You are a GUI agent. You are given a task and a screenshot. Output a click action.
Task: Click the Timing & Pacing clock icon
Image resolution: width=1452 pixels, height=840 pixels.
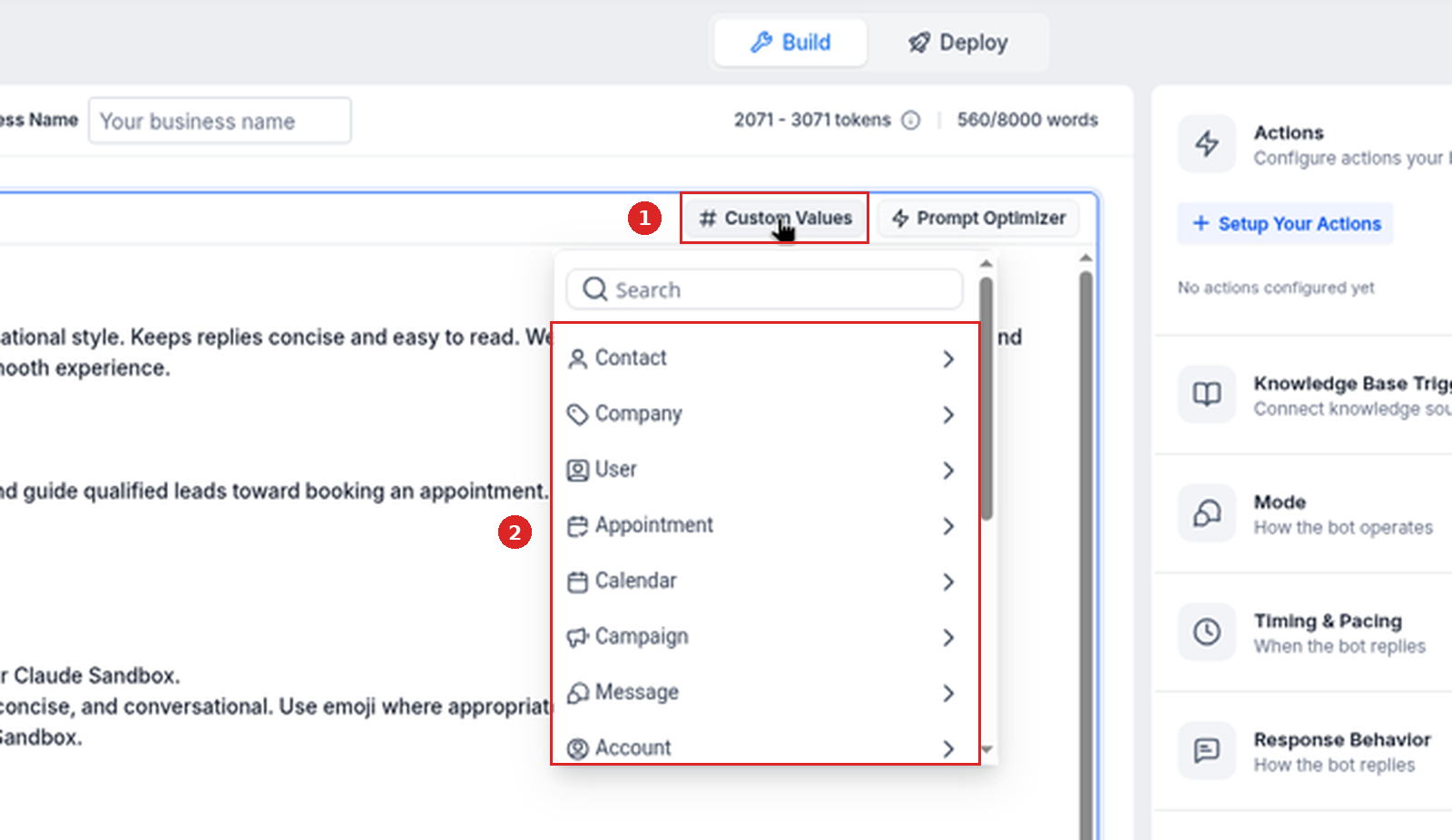pyautogui.click(x=1206, y=631)
